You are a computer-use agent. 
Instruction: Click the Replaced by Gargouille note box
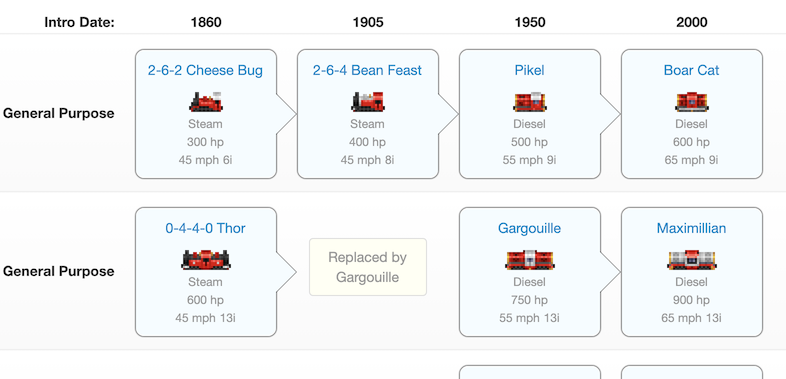[368, 267]
